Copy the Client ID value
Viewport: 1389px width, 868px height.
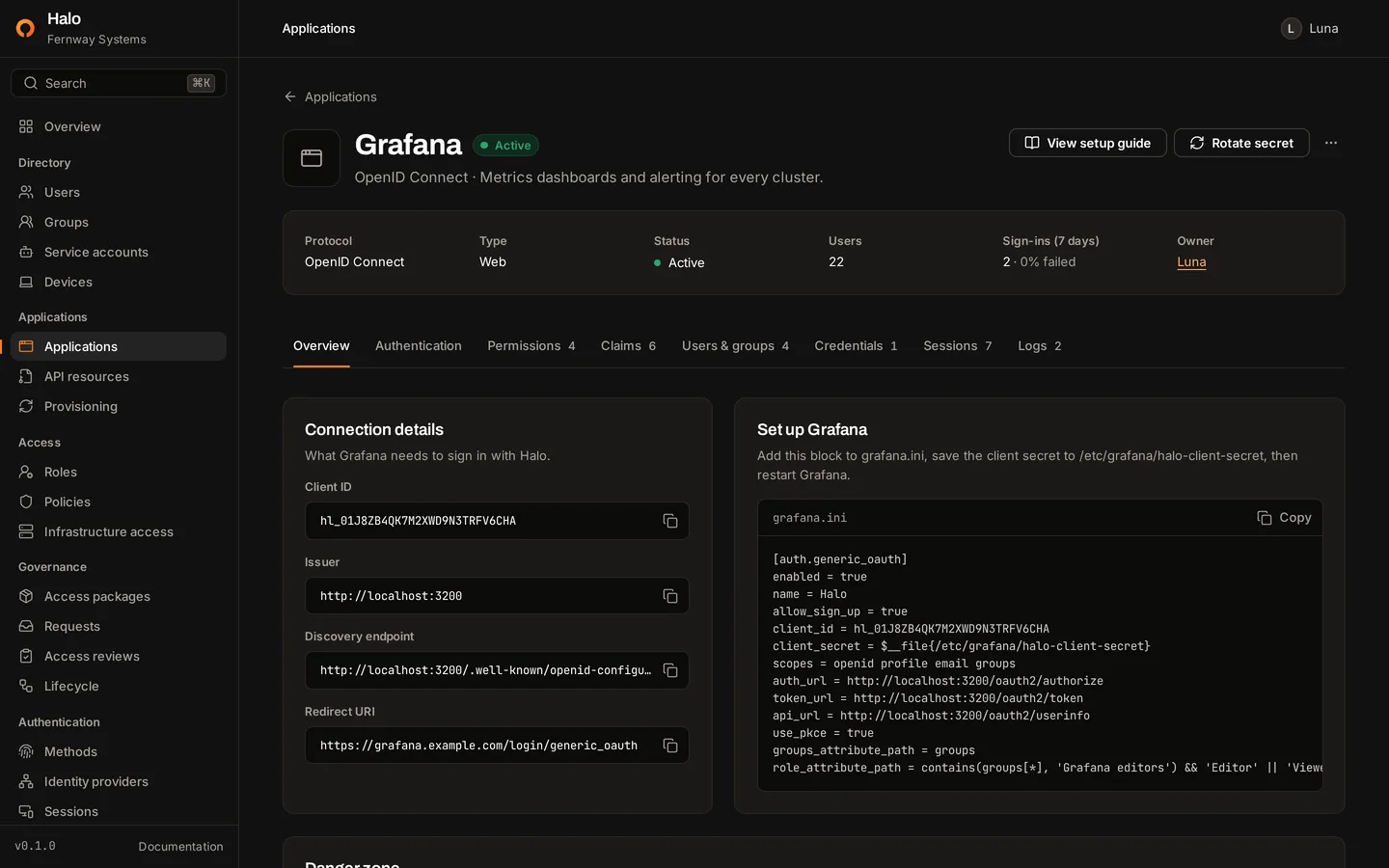[670, 521]
